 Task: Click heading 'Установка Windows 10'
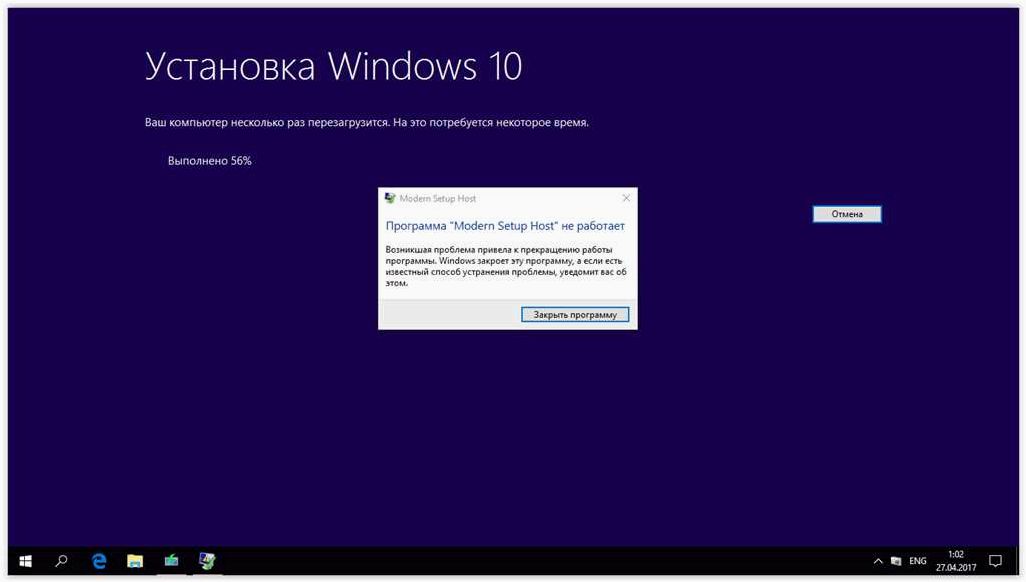tap(333, 67)
